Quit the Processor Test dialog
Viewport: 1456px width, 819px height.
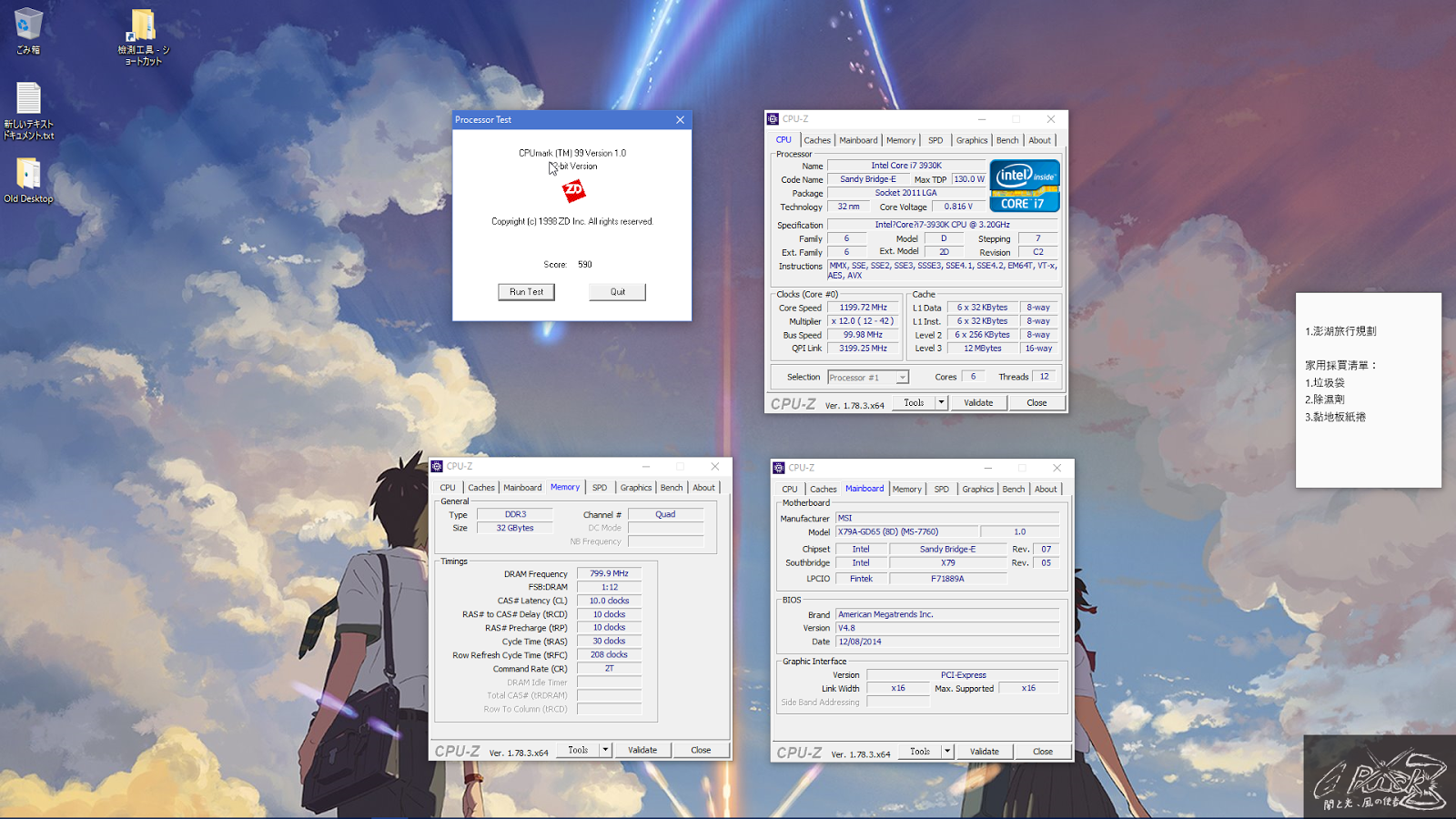618,292
